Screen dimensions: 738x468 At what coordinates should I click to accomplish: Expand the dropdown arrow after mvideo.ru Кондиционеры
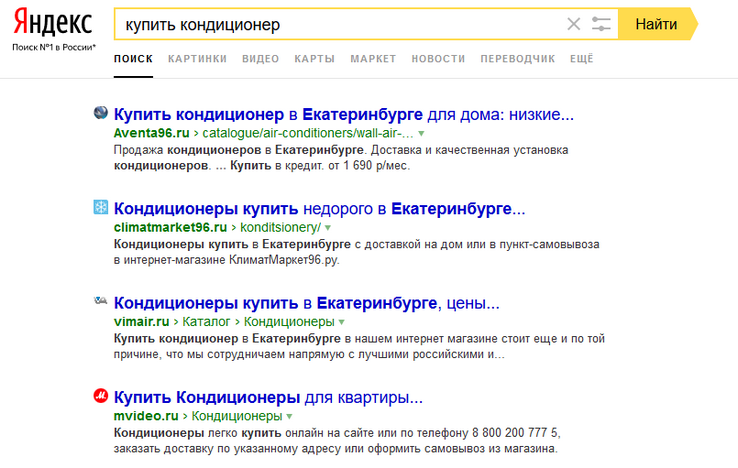point(289,417)
